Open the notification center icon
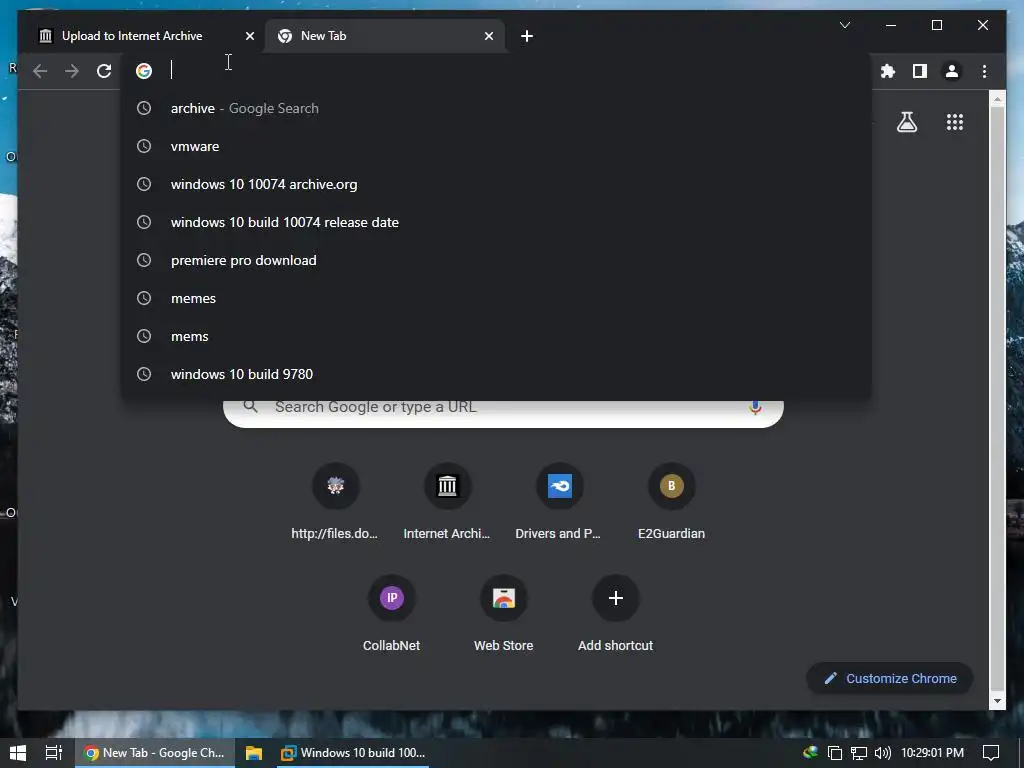Image resolution: width=1024 pixels, height=768 pixels. [x=991, y=753]
